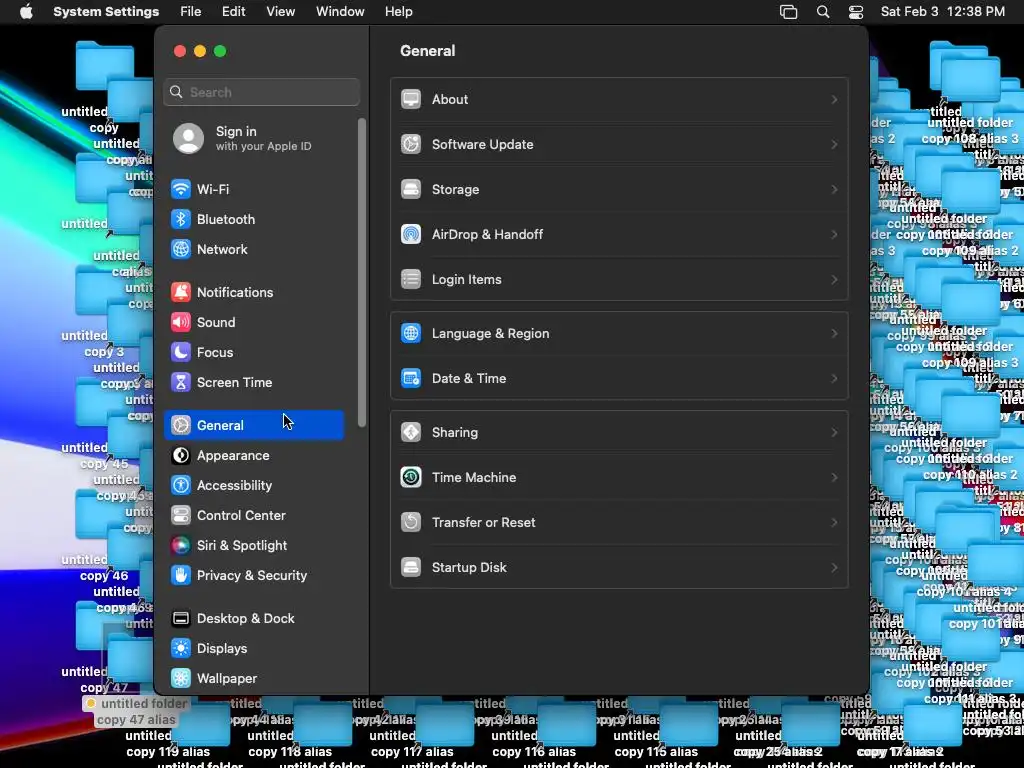Click the date and time in menu bar

point(942,12)
